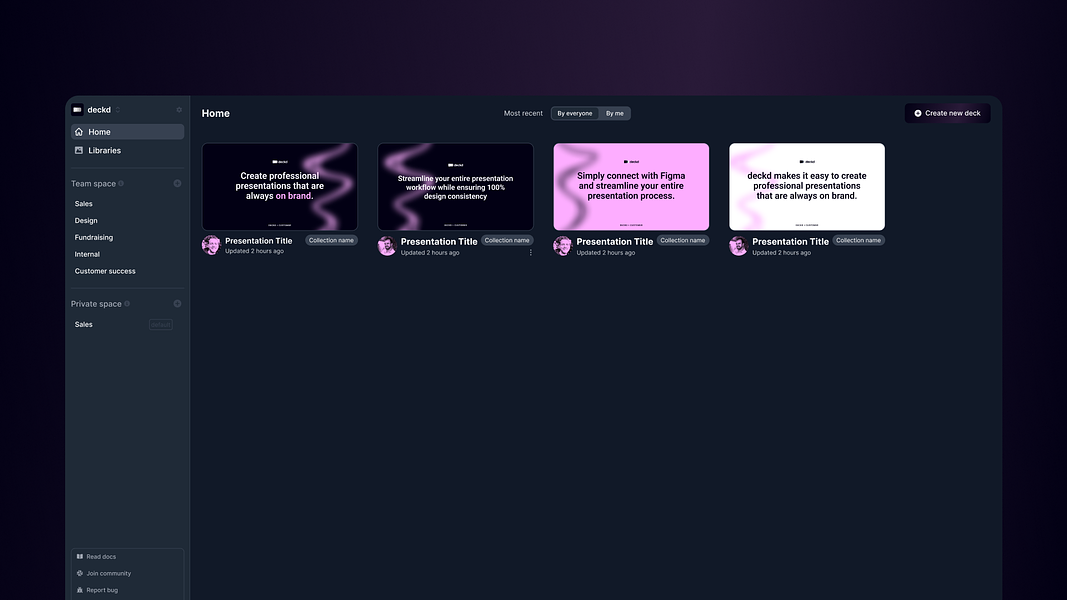Open the Customer success collection
This screenshot has width=1067, height=600.
[105, 271]
